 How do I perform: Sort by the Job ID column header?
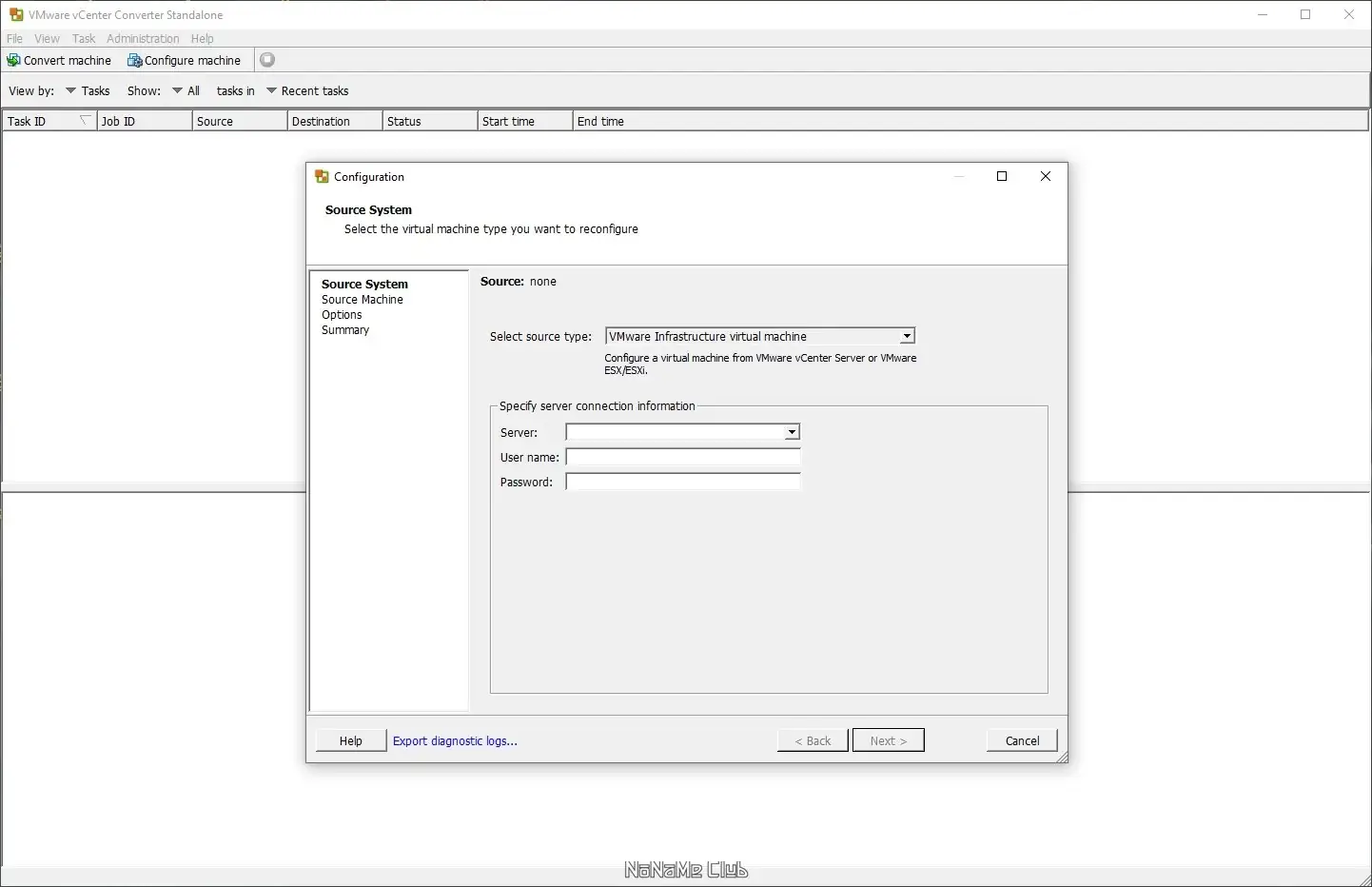(145, 121)
